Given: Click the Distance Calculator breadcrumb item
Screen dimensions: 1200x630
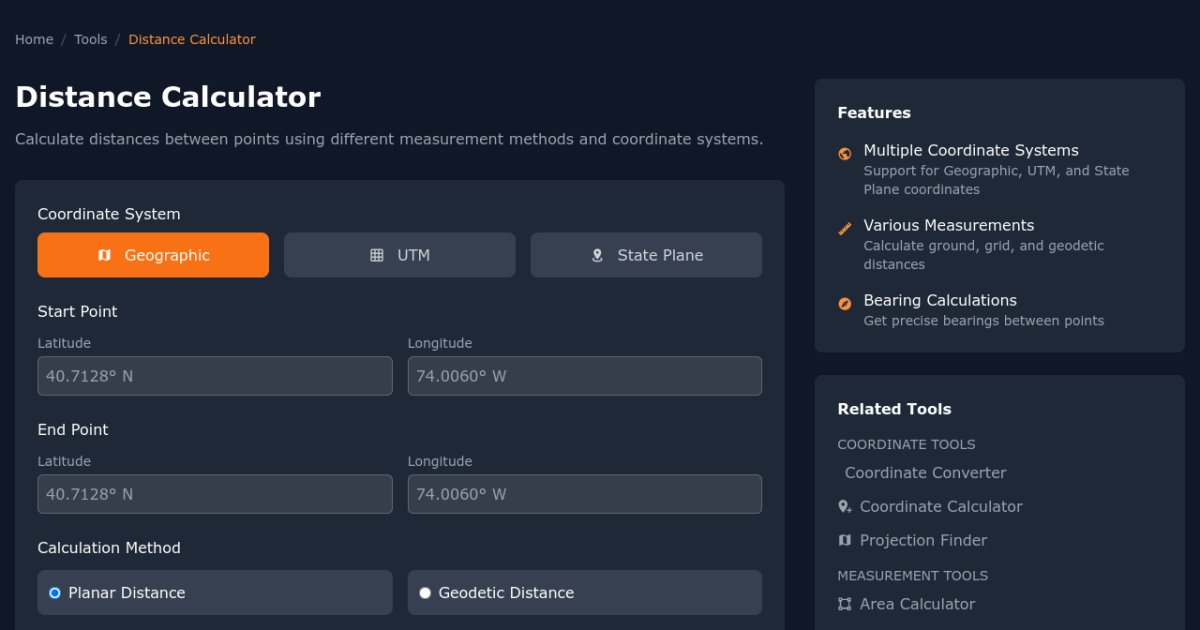Looking at the screenshot, I should (x=192, y=40).
